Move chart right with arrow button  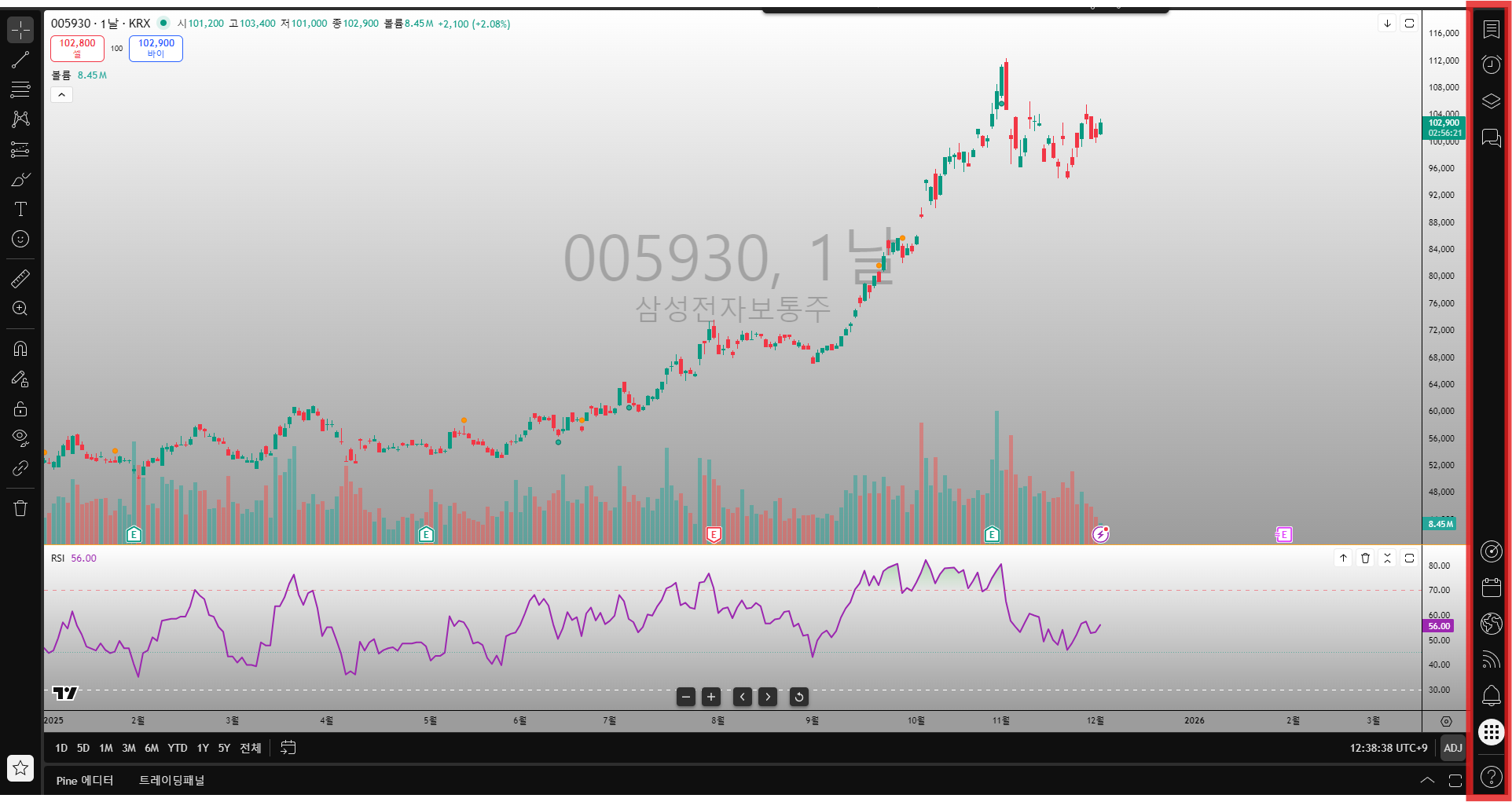[768, 697]
